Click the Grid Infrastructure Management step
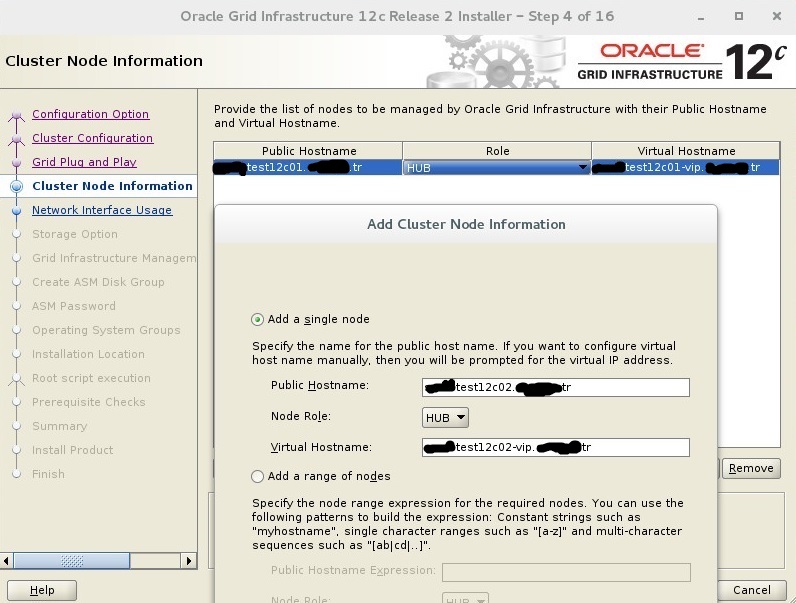Screen dimensions: 796x603 114,258
